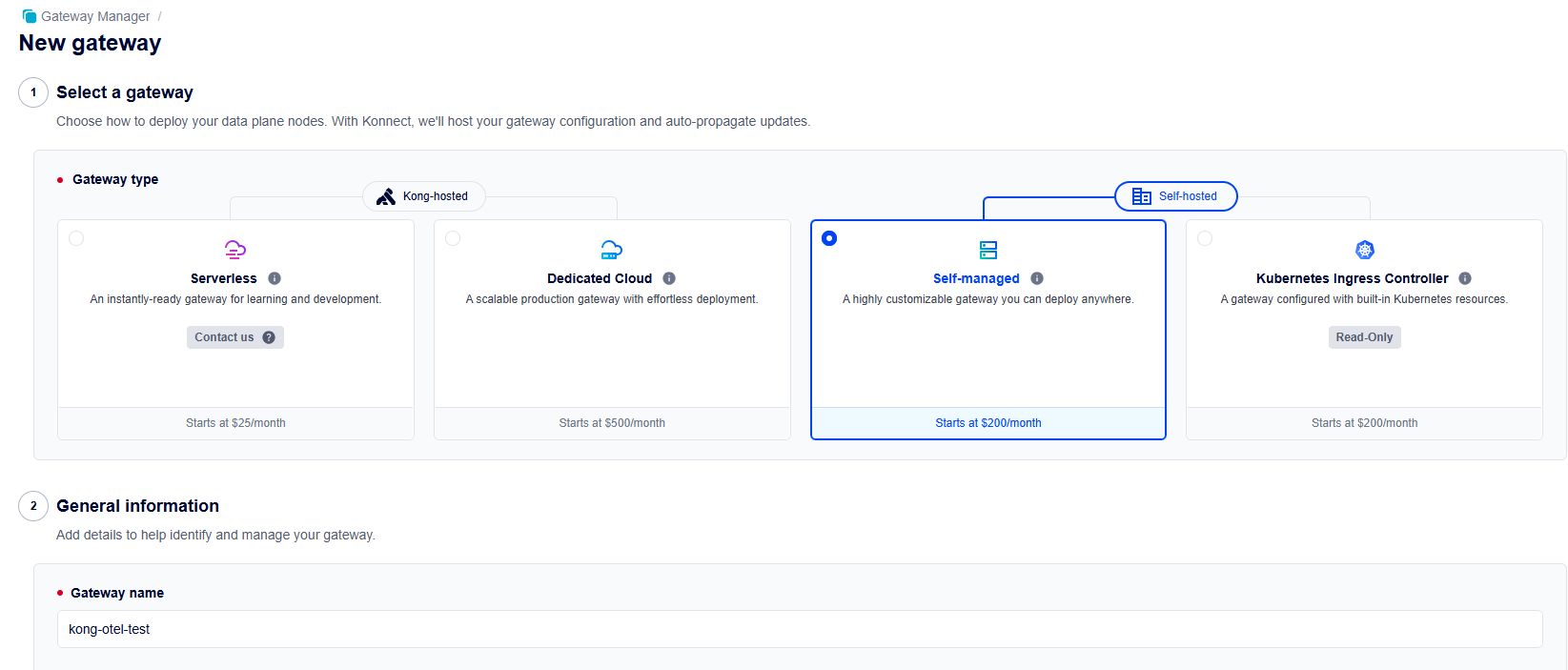Viewport: 1568px width, 670px height.
Task: Click the Contact us button
Action: [225, 337]
